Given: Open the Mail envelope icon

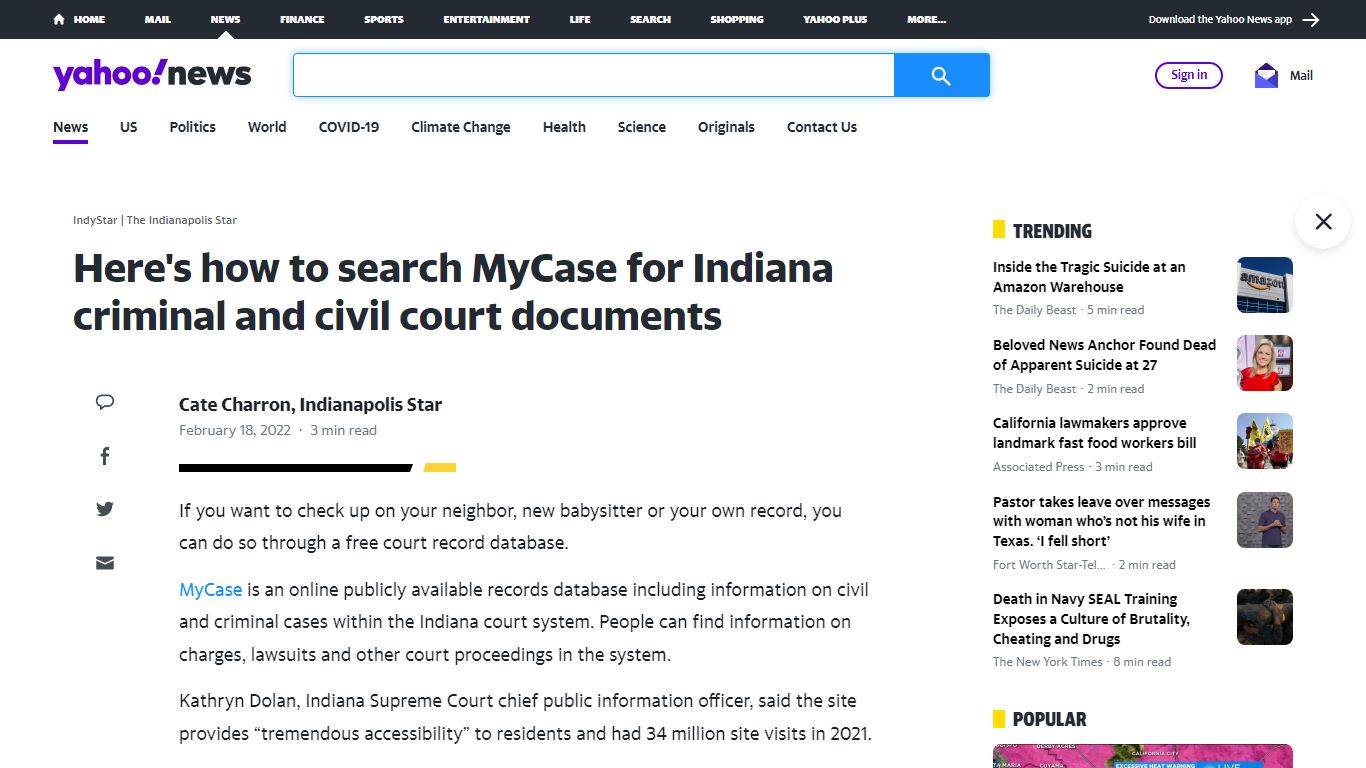Looking at the screenshot, I should point(1266,75).
